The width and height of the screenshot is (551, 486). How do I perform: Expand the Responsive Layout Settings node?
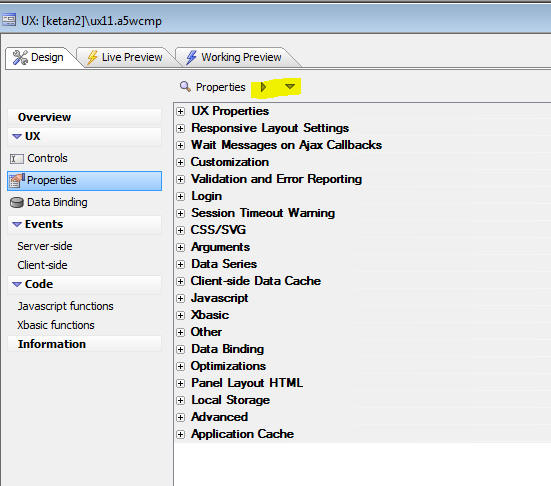click(180, 128)
